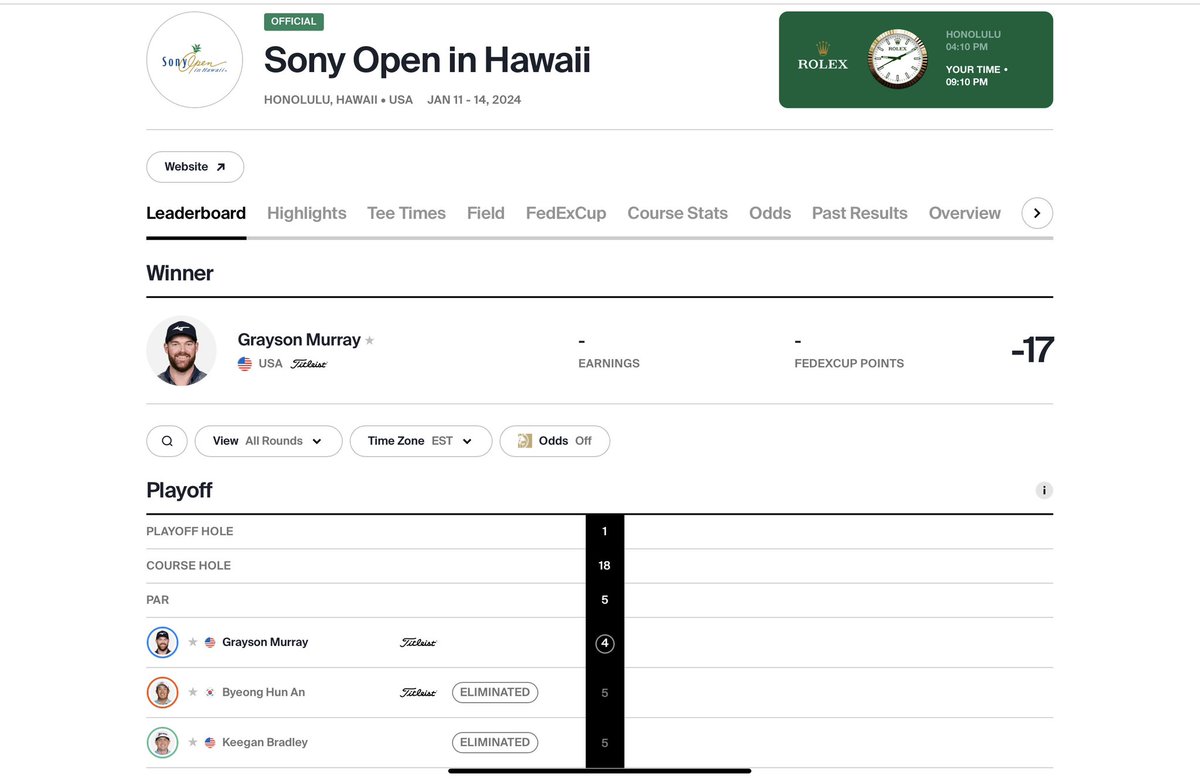This screenshot has height=780, width=1200.
Task: Toggle favorite star for Keegan Bradley
Action: 193,743
